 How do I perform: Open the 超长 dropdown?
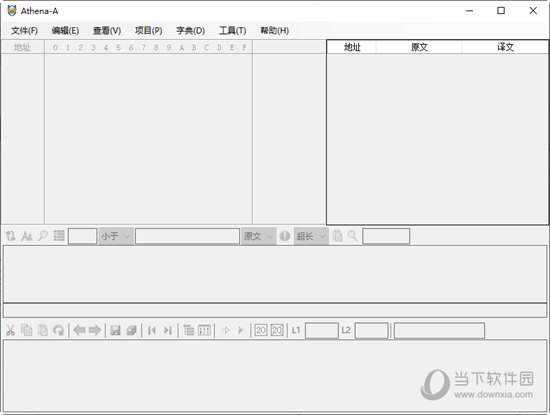coord(311,236)
